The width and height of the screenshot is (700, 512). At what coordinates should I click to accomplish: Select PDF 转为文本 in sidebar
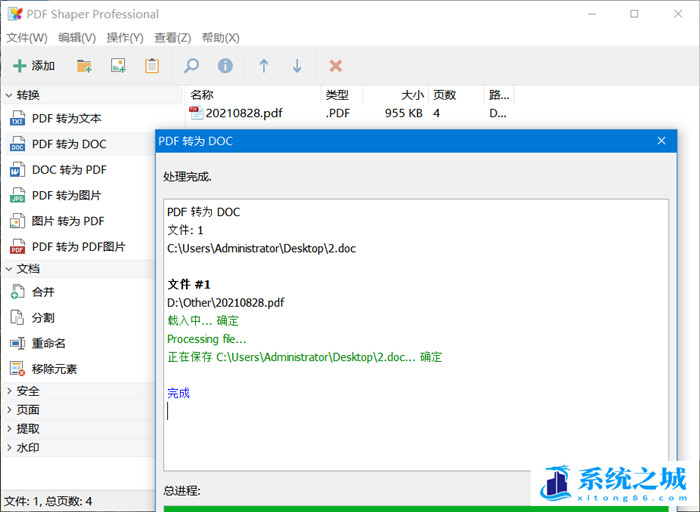pos(67,118)
